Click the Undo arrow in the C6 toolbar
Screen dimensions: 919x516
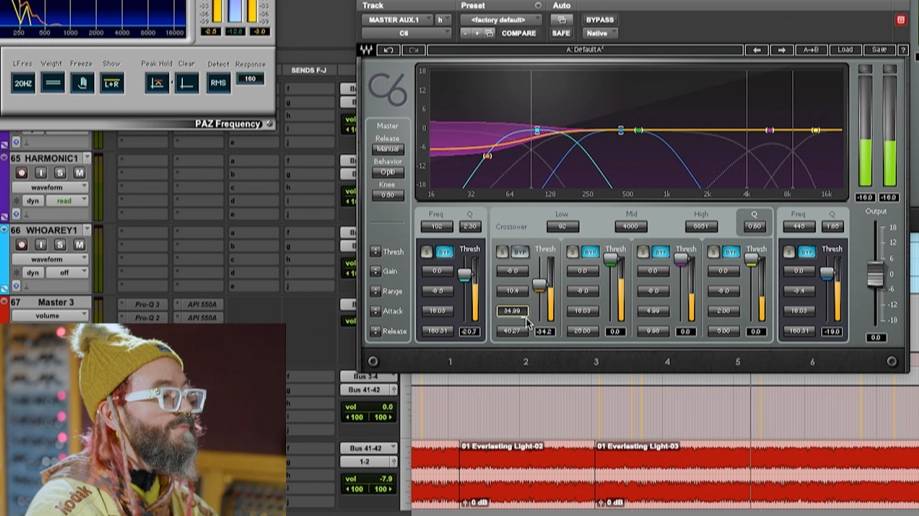coord(388,50)
